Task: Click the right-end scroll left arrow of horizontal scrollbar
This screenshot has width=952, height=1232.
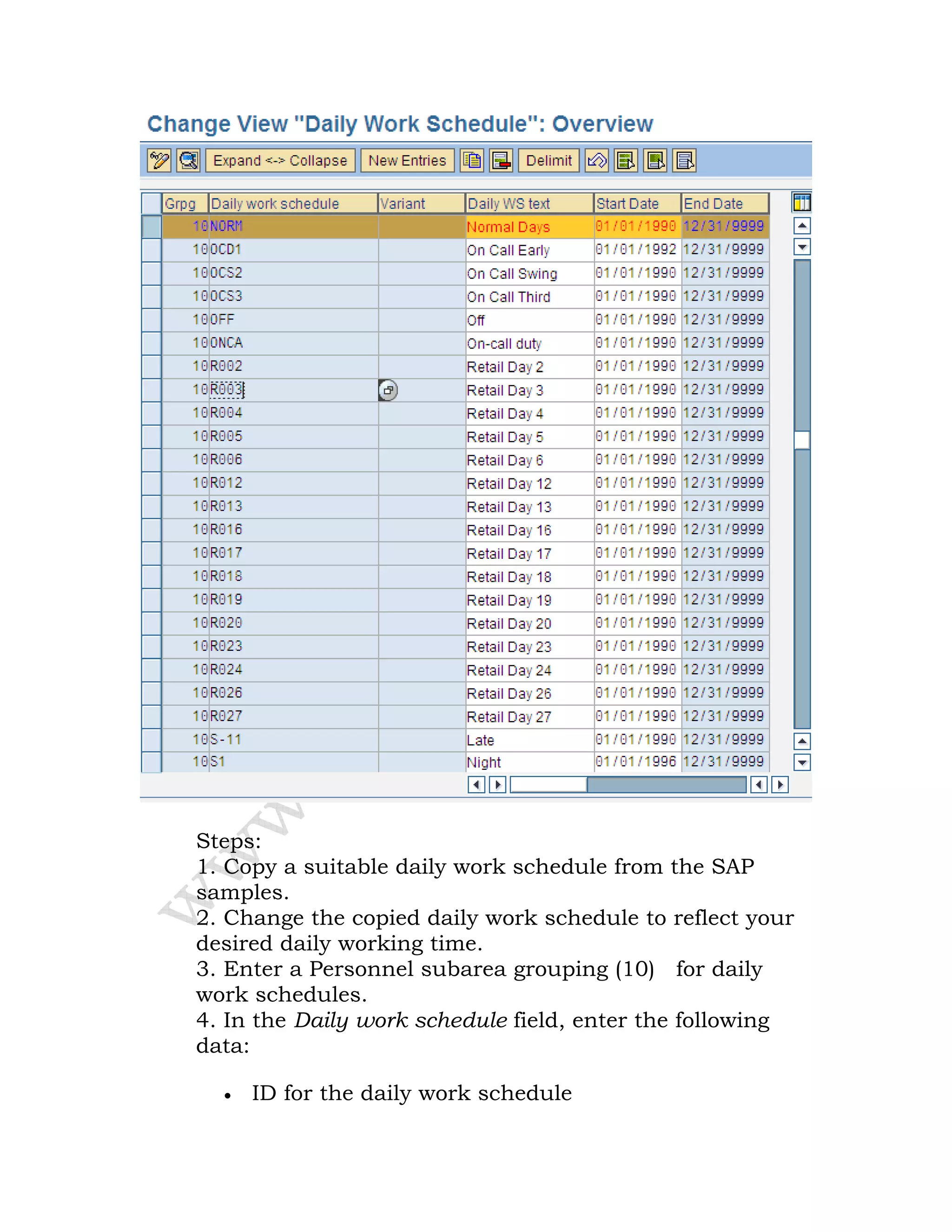Action: click(x=759, y=785)
